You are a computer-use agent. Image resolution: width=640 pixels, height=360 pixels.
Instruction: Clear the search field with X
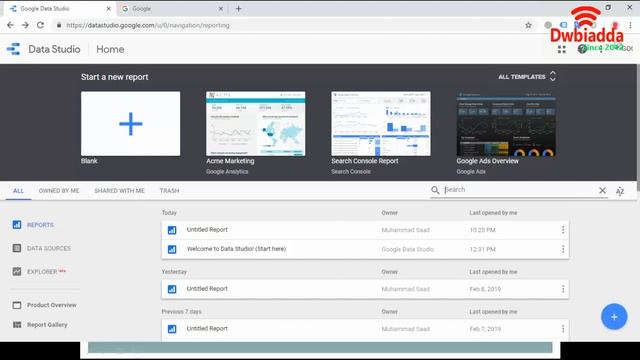coord(602,190)
